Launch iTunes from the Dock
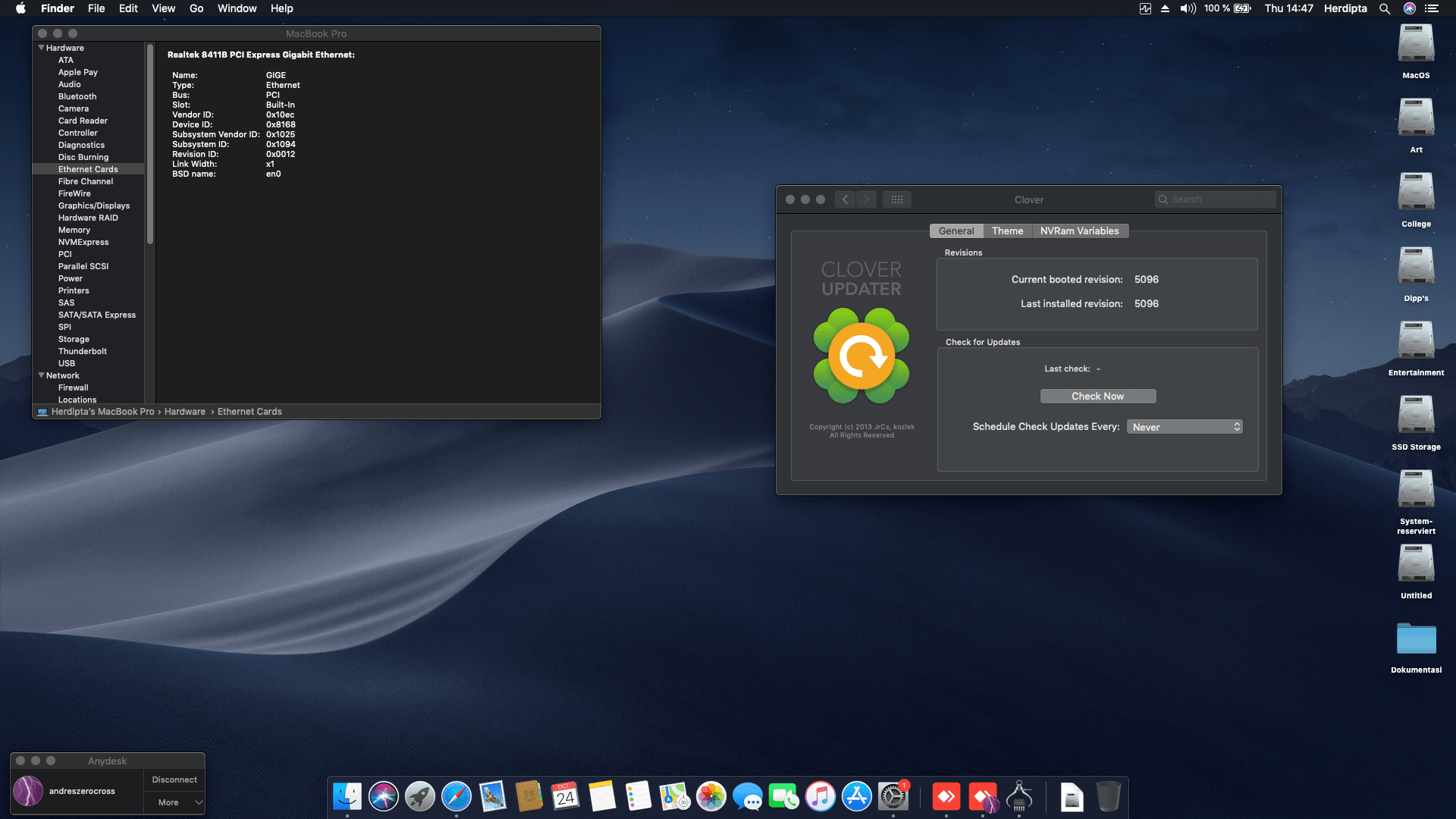This screenshot has width=1456, height=819. click(820, 797)
